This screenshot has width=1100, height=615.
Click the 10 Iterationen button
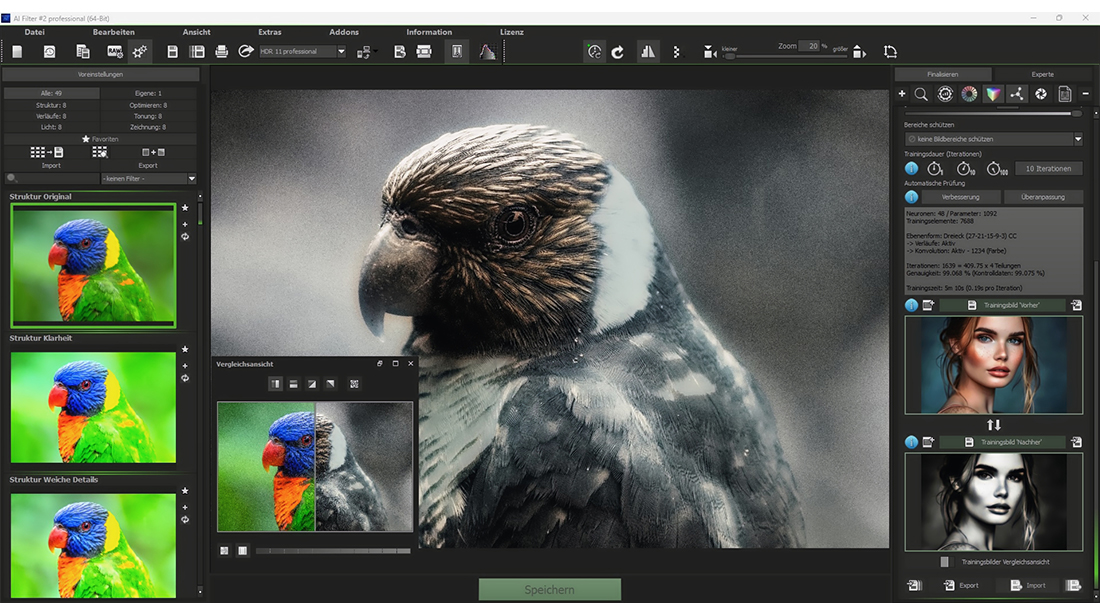pyautogui.click(x=1047, y=169)
